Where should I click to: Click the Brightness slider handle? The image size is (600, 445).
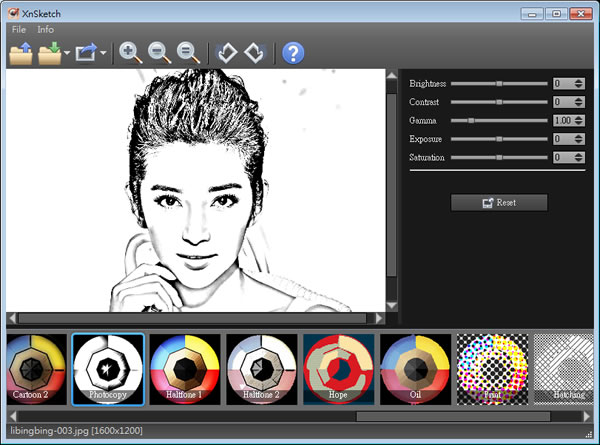click(x=499, y=84)
